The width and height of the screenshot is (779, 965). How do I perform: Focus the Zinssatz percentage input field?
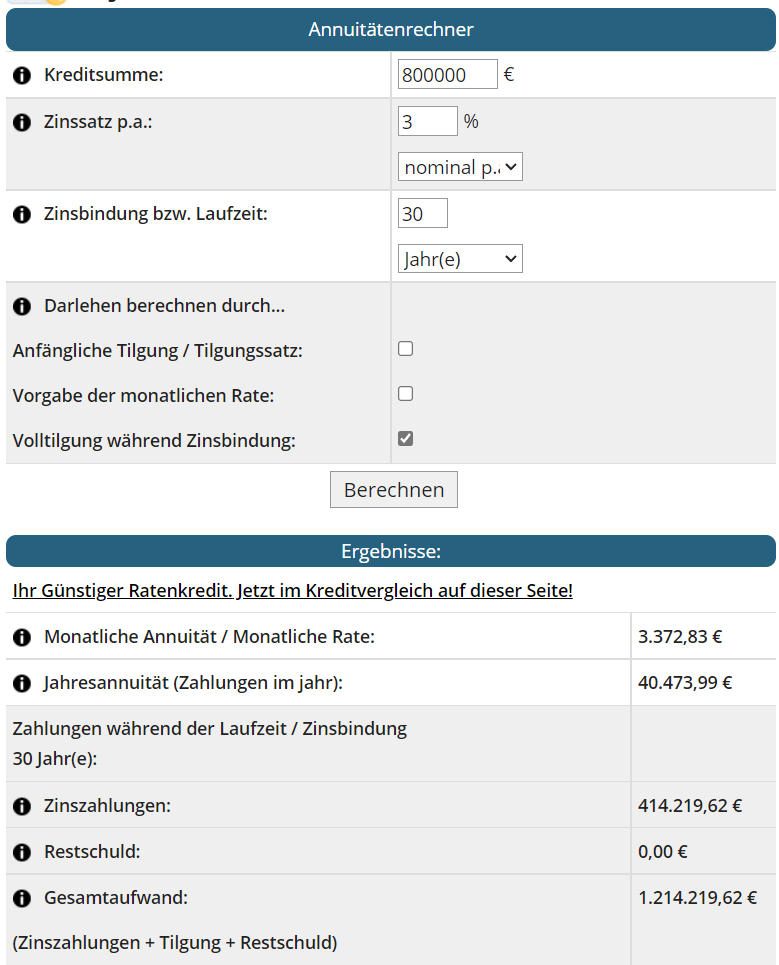click(x=427, y=121)
